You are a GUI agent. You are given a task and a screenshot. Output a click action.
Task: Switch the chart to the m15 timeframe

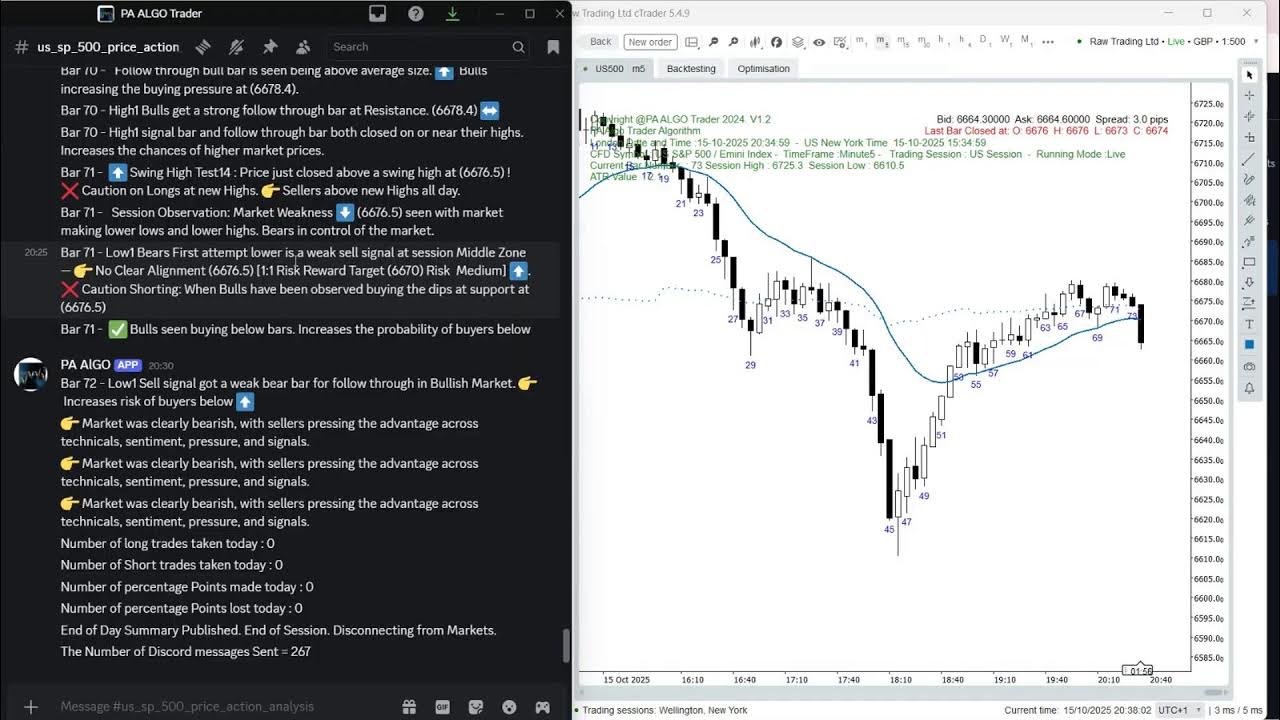pyautogui.click(x=901, y=43)
